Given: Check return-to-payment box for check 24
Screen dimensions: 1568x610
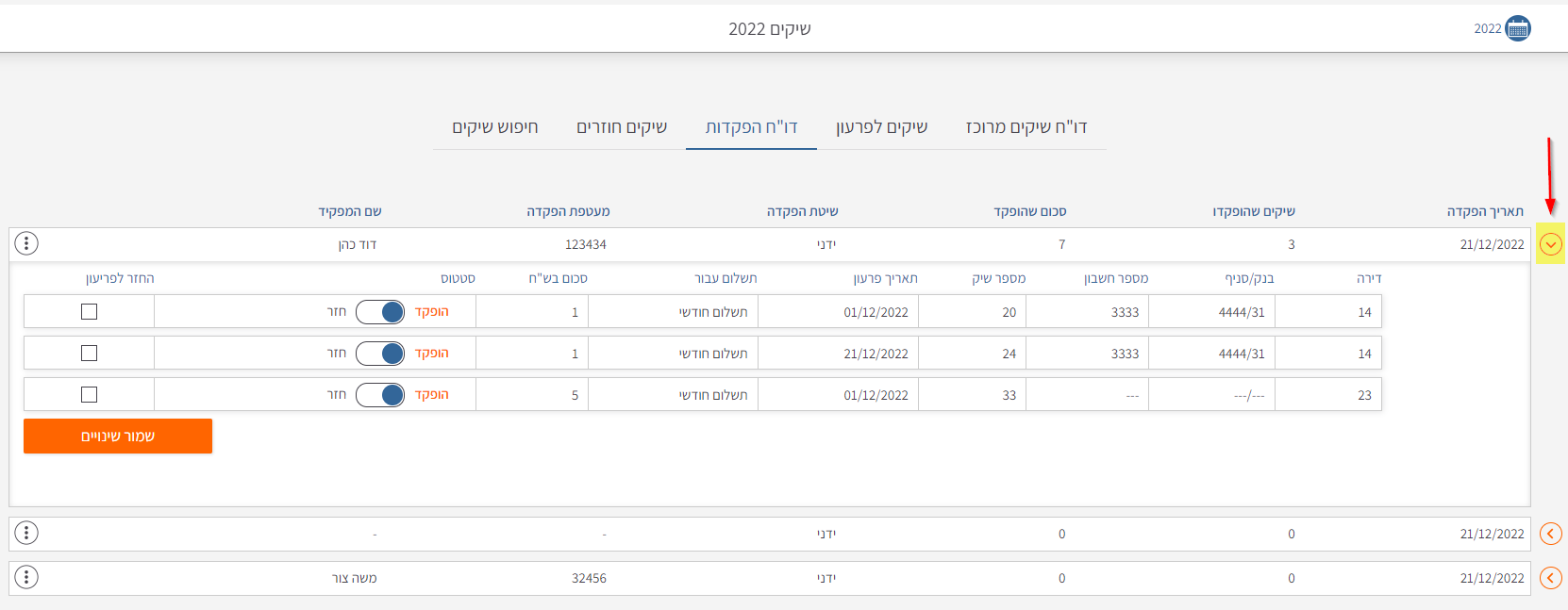Looking at the screenshot, I should click(x=90, y=354).
